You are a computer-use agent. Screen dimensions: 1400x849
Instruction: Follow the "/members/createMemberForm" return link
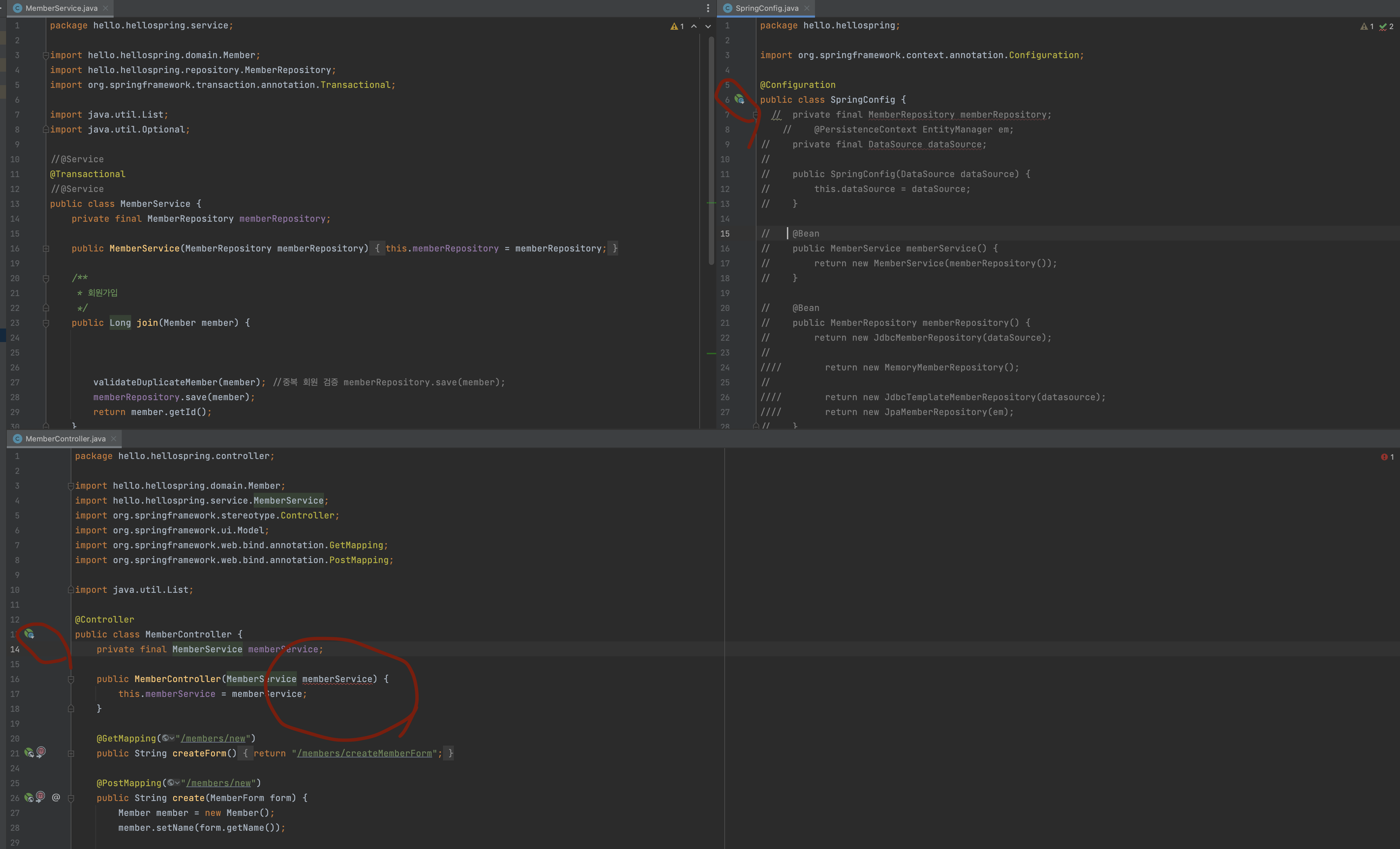[x=364, y=753]
